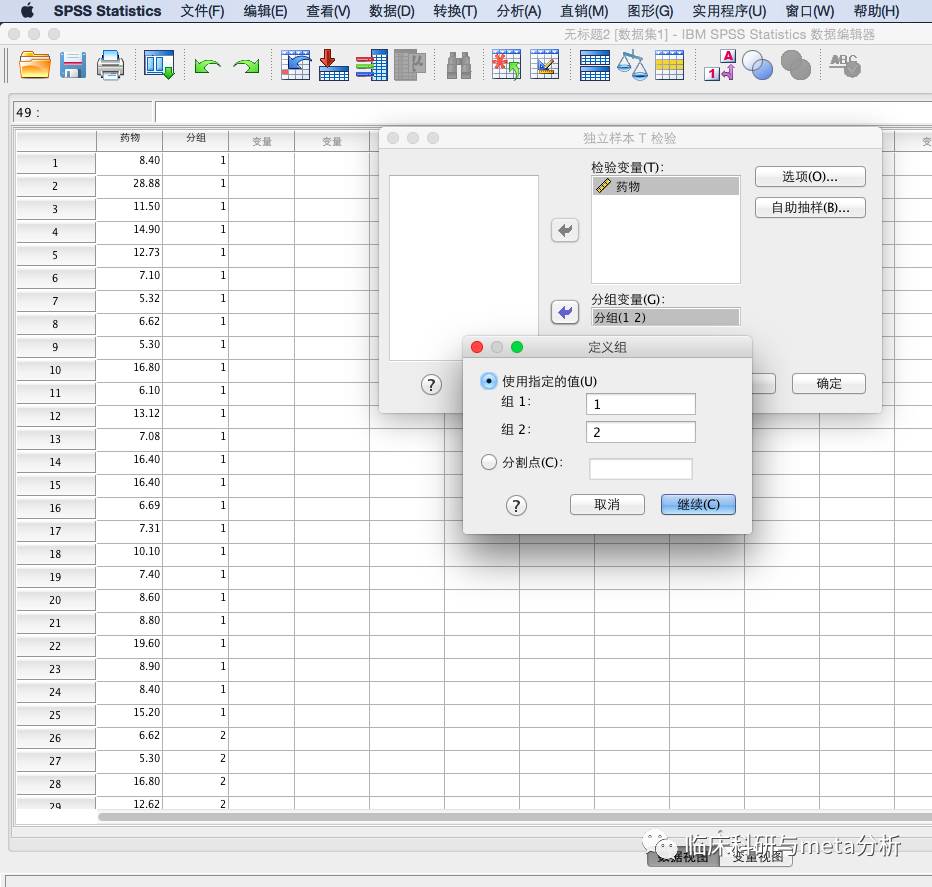Click the 选项(O)... button

810,177
